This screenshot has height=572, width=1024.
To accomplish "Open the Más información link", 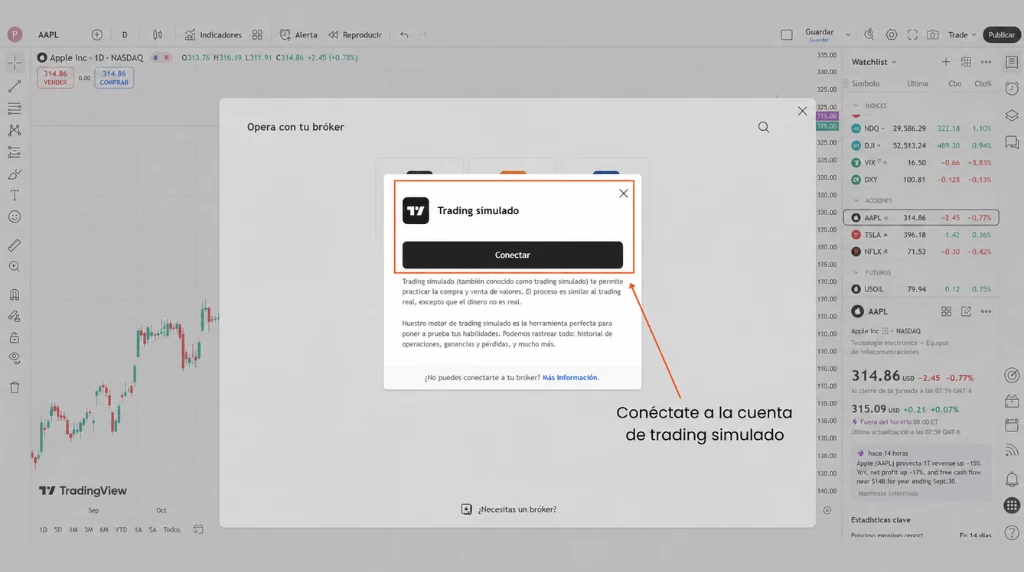I will point(570,377).
